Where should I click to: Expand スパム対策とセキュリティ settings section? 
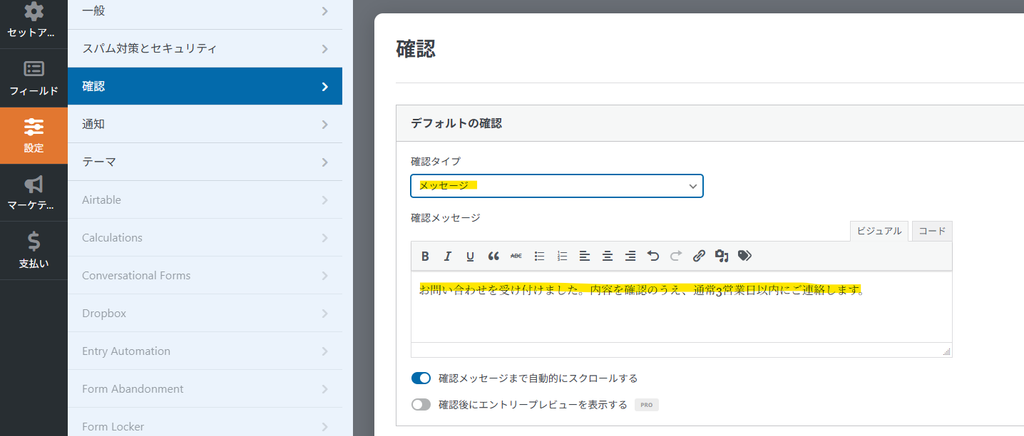(x=205, y=48)
